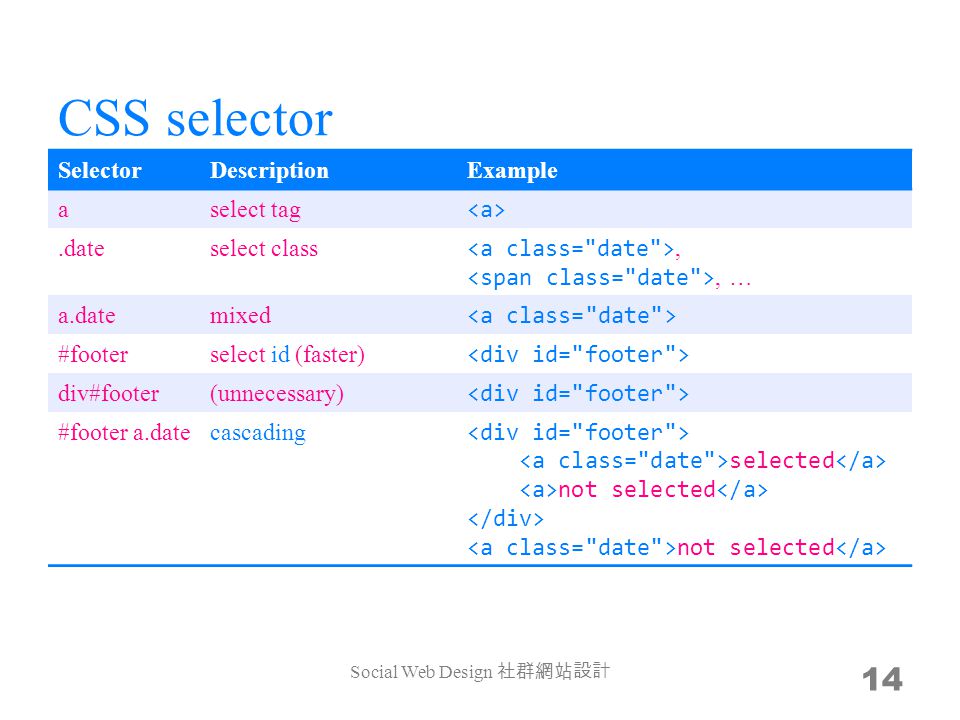The width and height of the screenshot is (960, 720).
Task: Select the 'cascading' description text
Action: 257,433
